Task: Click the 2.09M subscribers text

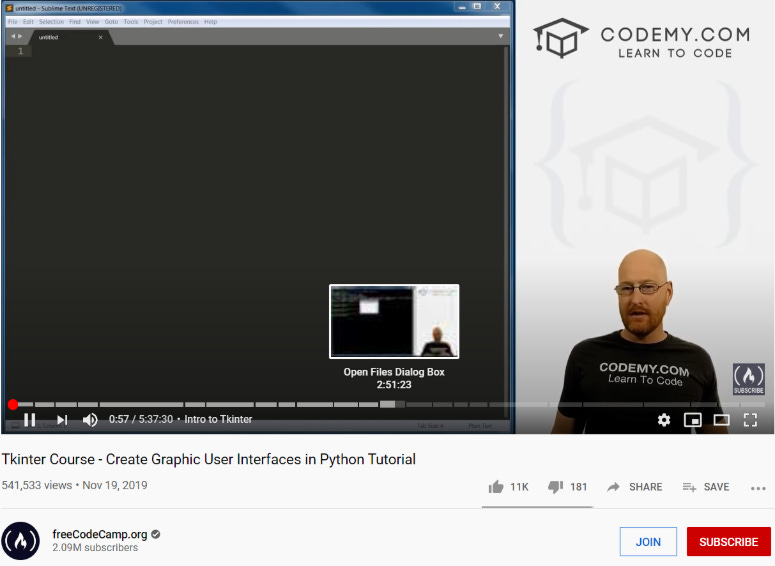Action: [x=95, y=548]
